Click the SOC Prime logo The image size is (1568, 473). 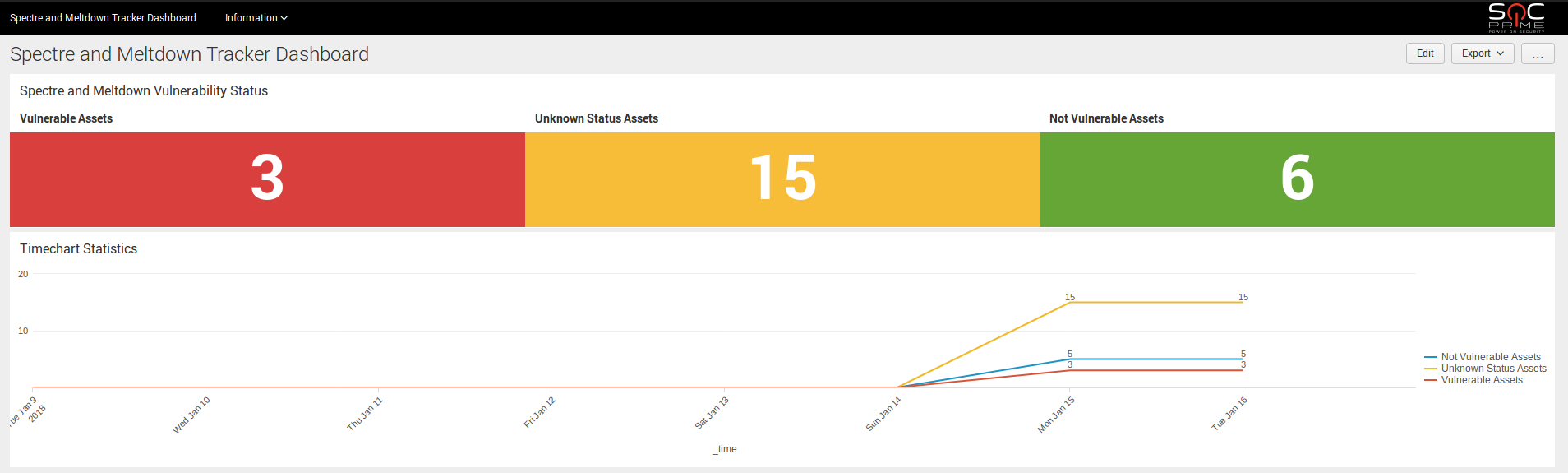[1515, 17]
